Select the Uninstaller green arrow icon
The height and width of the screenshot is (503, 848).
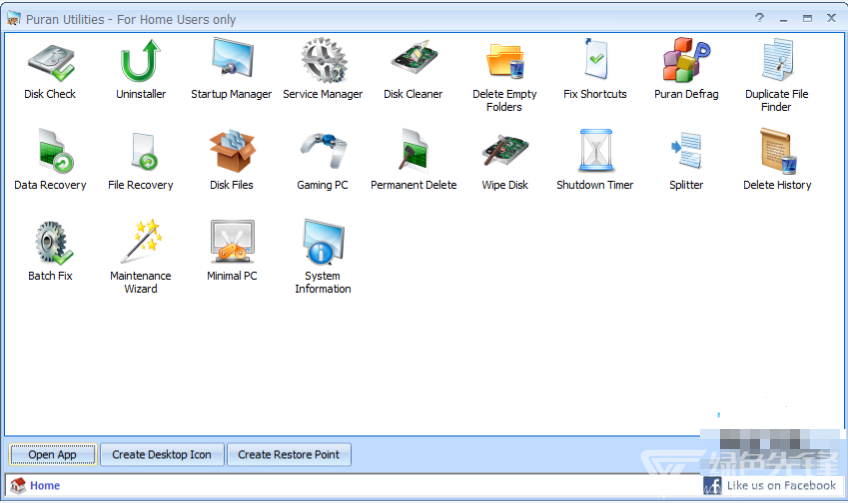pos(141,61)
